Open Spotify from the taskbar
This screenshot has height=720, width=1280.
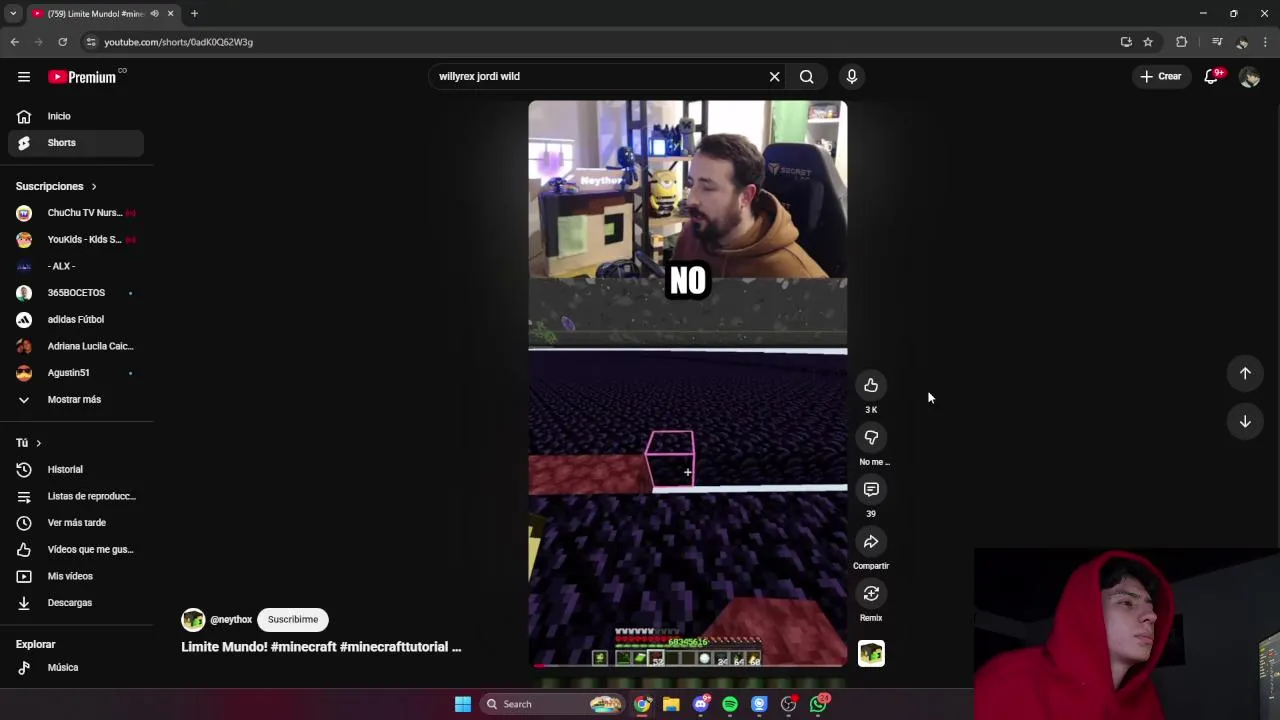[x=730, y=704]
